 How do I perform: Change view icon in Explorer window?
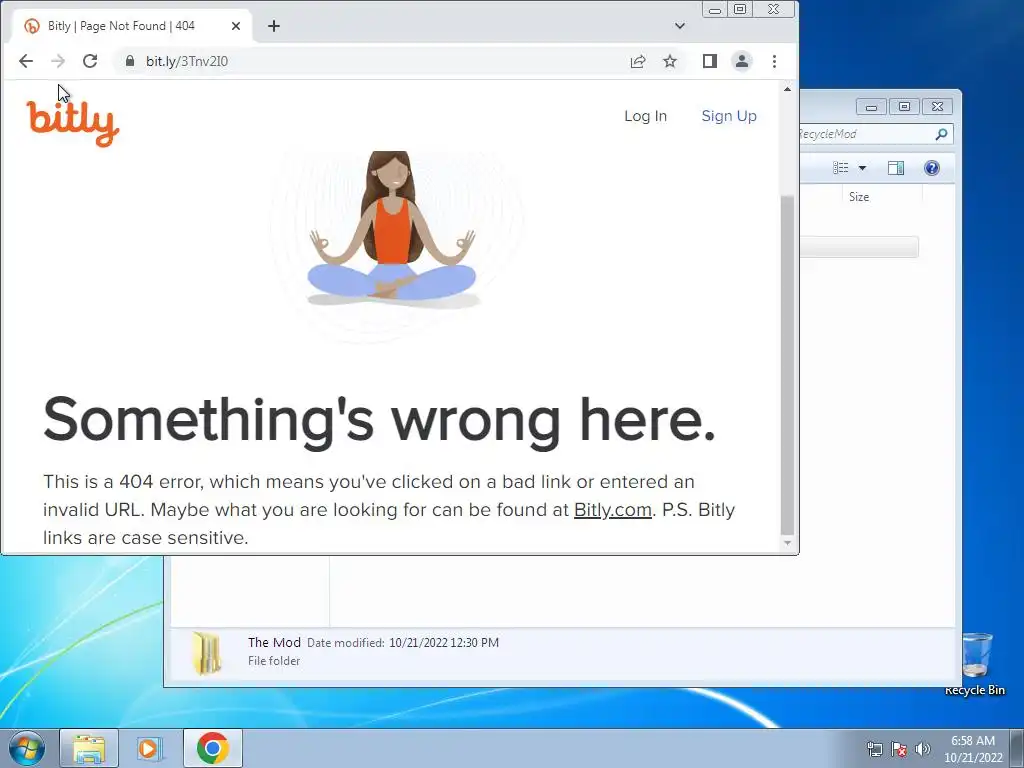pyautogui.click(x=840, y=168)
